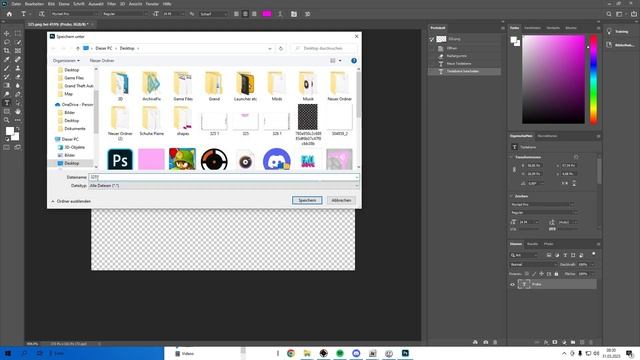This screenshot has height=360, width=640.
Task: Expand the address bar history dropdown
Action: (x=270, y=48)
